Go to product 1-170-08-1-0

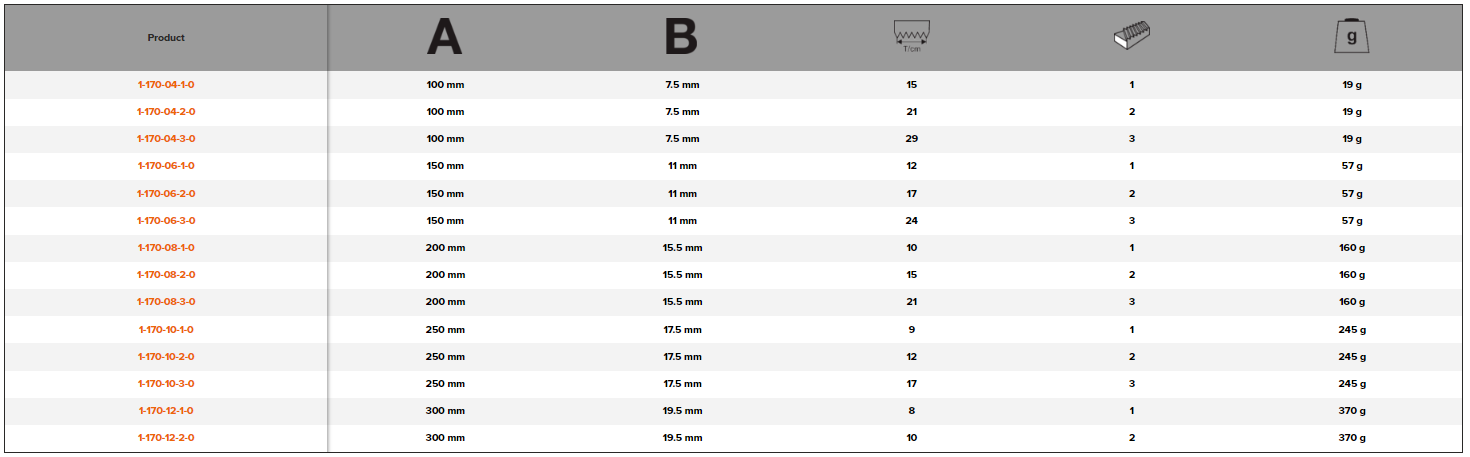tap(166, 248)
